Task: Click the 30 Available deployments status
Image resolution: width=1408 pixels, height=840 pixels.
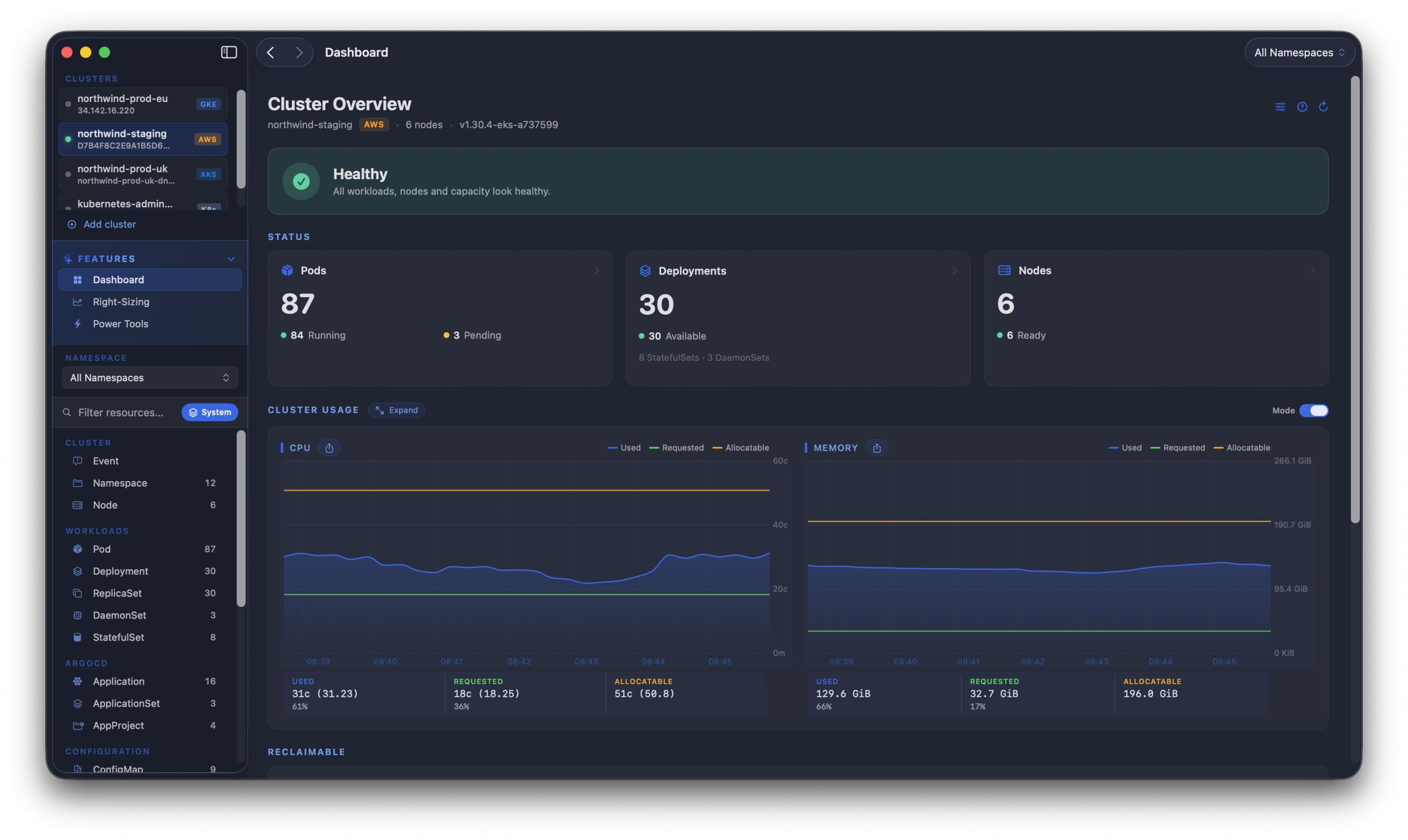Action: tap(672, 335)
